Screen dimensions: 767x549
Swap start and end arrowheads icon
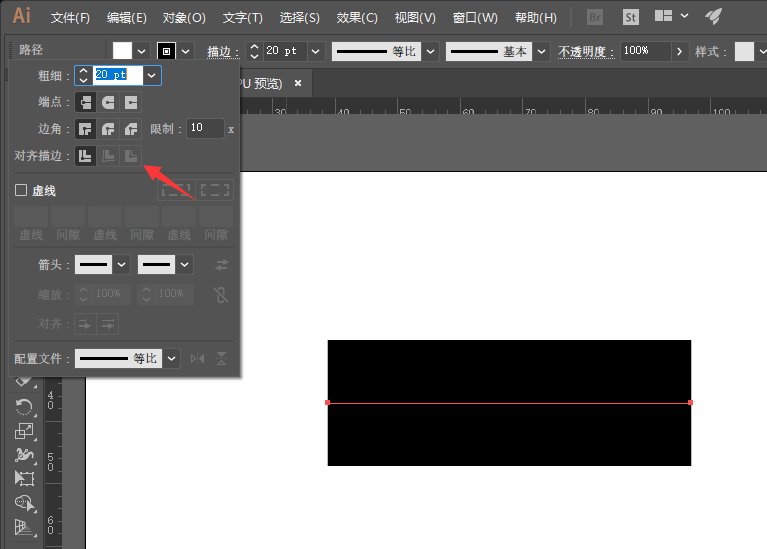pos(222,265)
